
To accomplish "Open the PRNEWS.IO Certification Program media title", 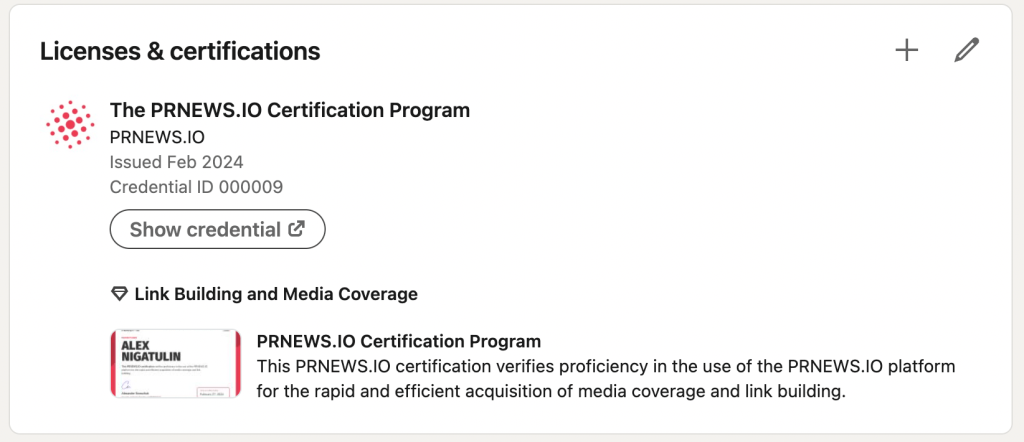I will click(x=399, y=341).
